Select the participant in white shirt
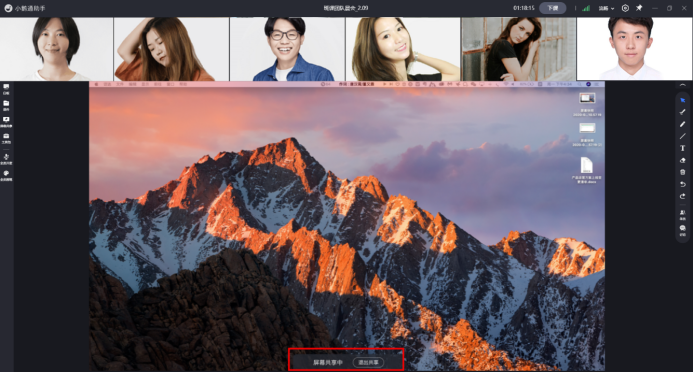Viewport: 693px width, 373px height. [635, 49]
